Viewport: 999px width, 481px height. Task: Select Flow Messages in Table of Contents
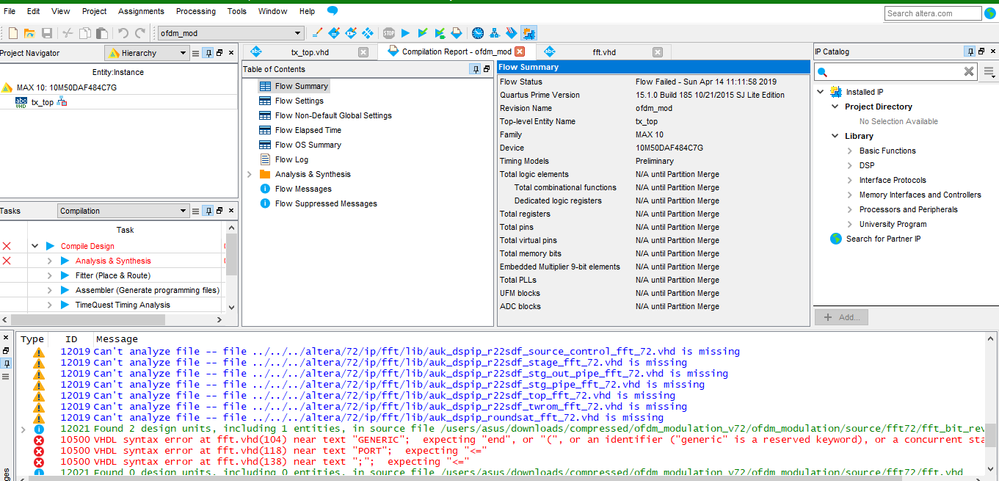coord(302,188)
